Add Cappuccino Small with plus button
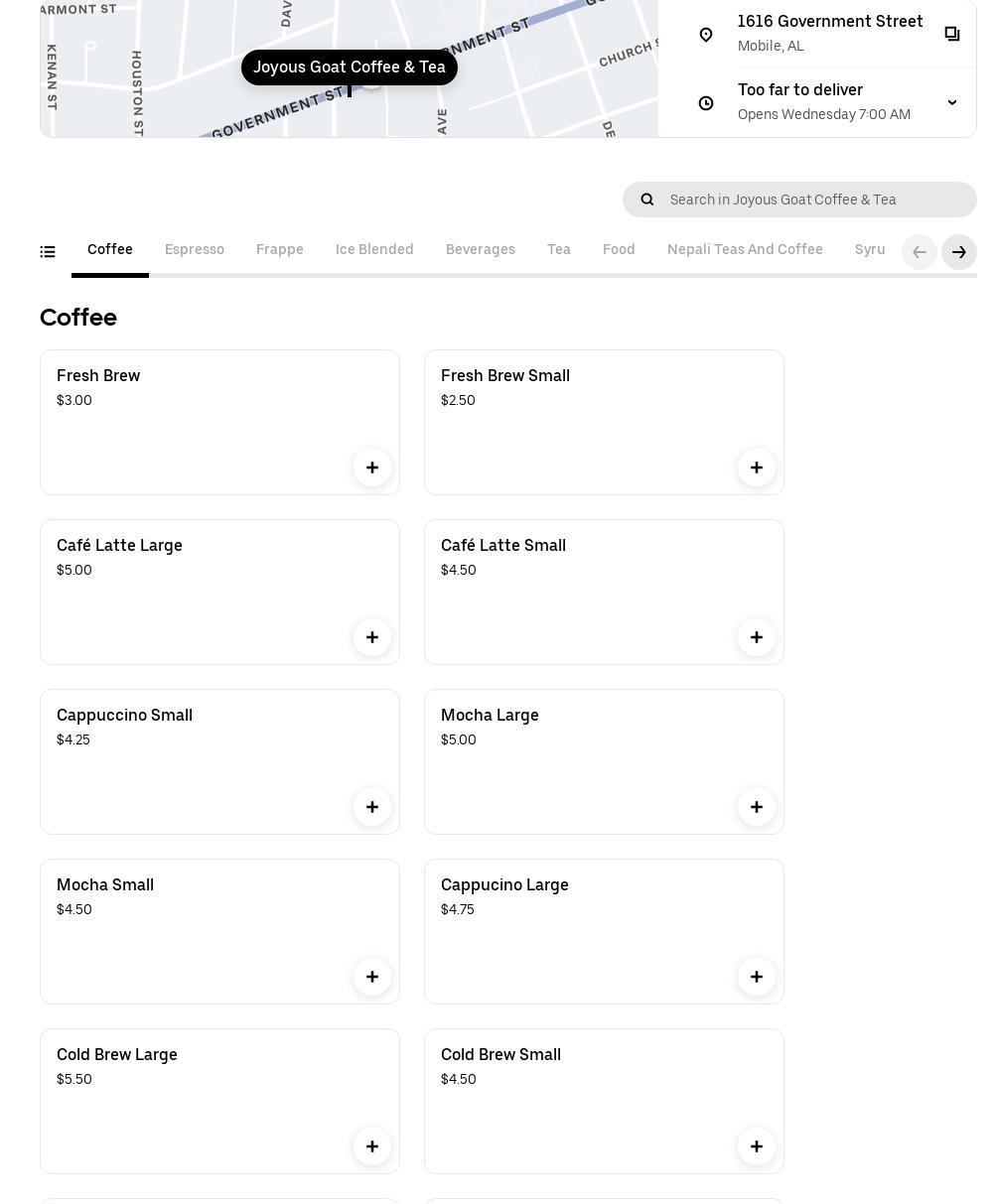Image resolution: width=997 pixels, height=1204 pixels. 372,807
